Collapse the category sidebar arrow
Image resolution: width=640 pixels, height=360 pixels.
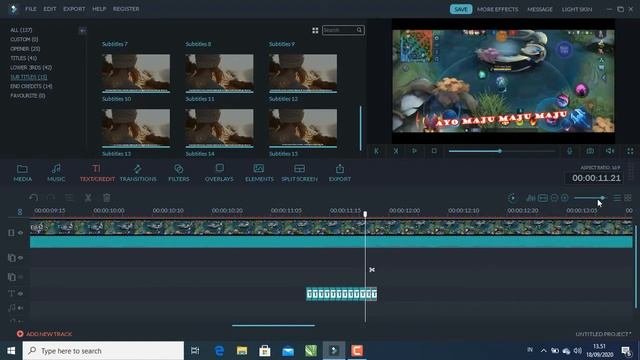tap(82, 31)
